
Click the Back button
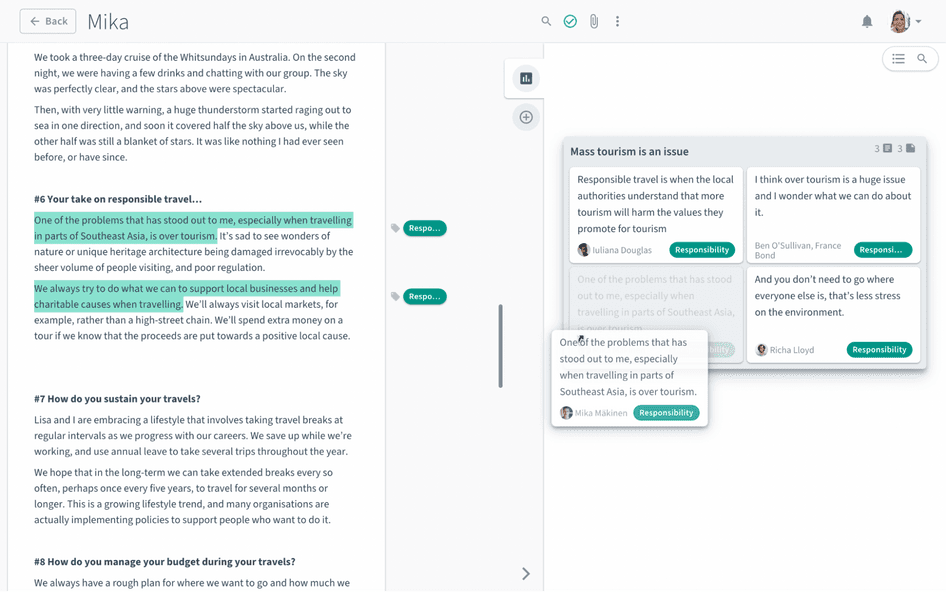pos(47,20)
